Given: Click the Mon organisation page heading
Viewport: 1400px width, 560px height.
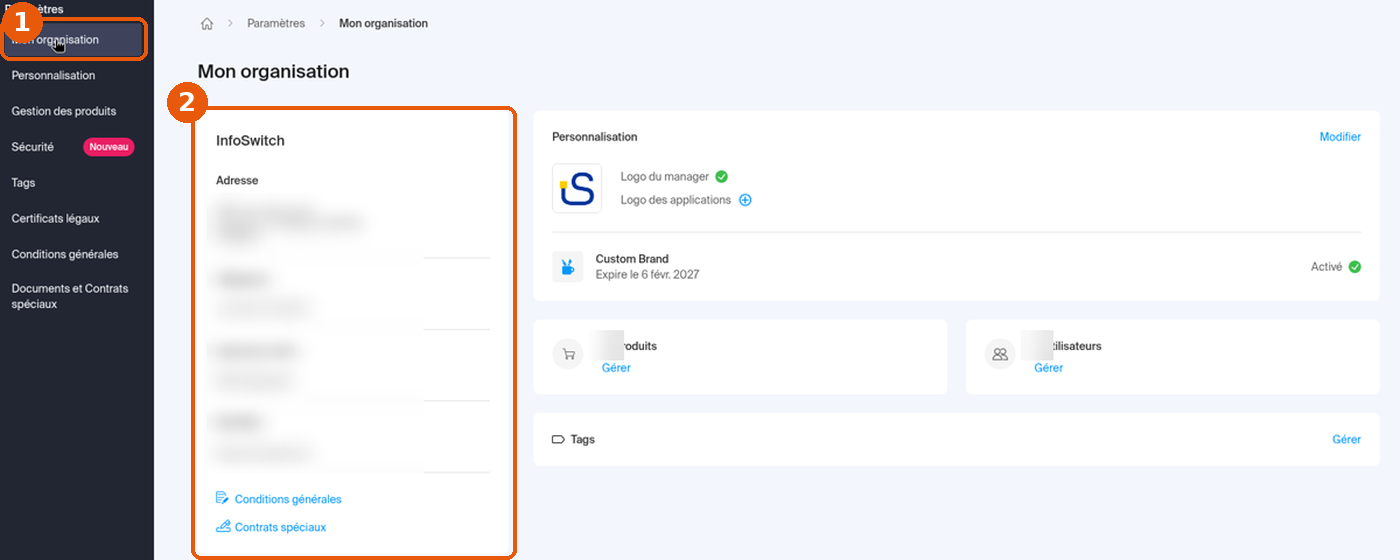Looking at the screenshot, I should [x=273, y=72].
